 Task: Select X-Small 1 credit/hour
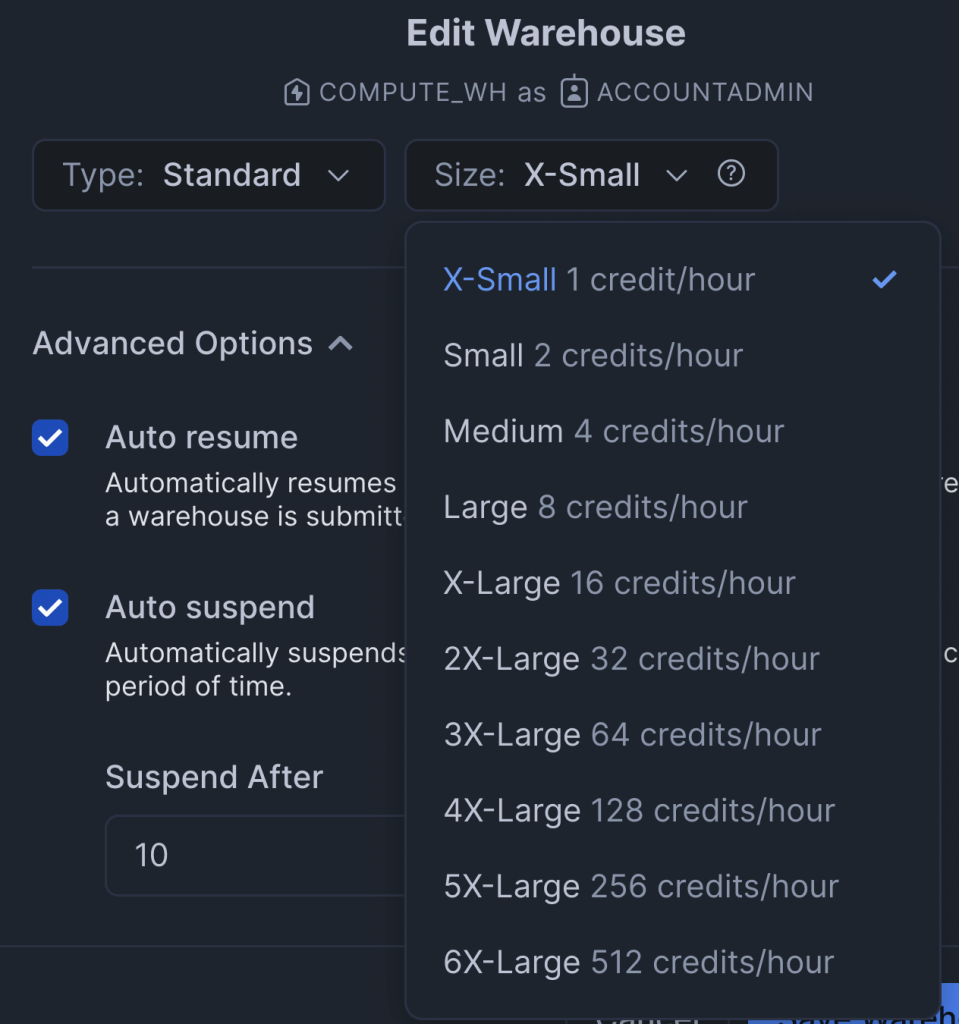(x=598, y=280)
